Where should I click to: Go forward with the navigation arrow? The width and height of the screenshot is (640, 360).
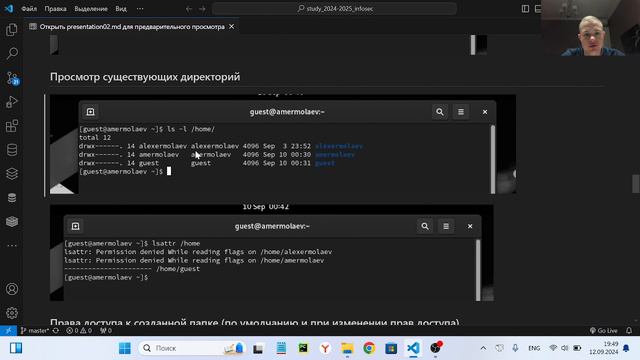202,9
